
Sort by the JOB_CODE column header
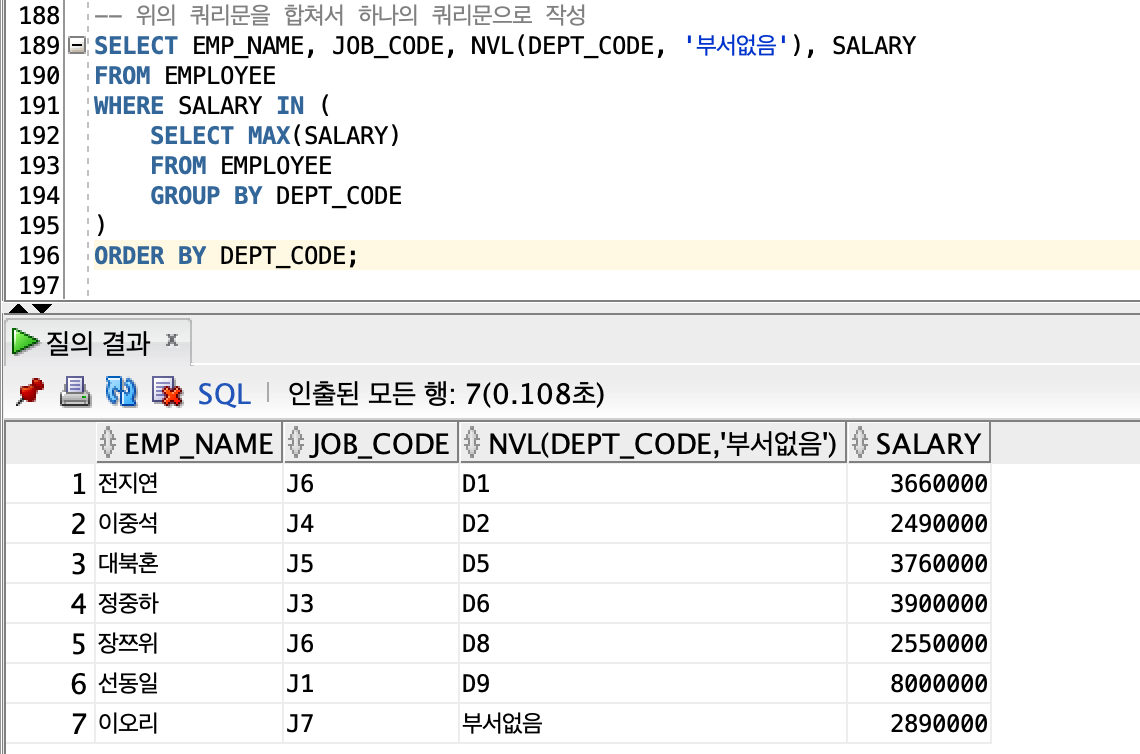pyautogui.click(x=371, y=443)
